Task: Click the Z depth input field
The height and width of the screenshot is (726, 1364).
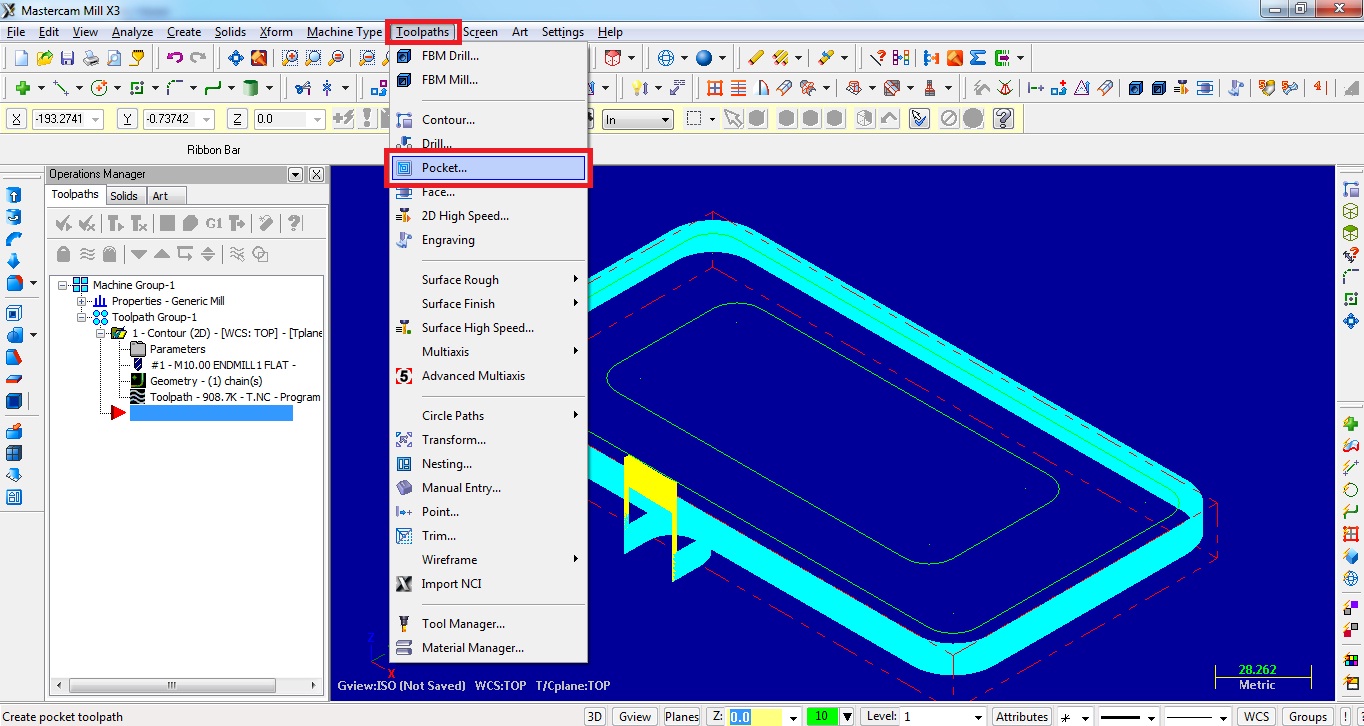Action: 755,716
